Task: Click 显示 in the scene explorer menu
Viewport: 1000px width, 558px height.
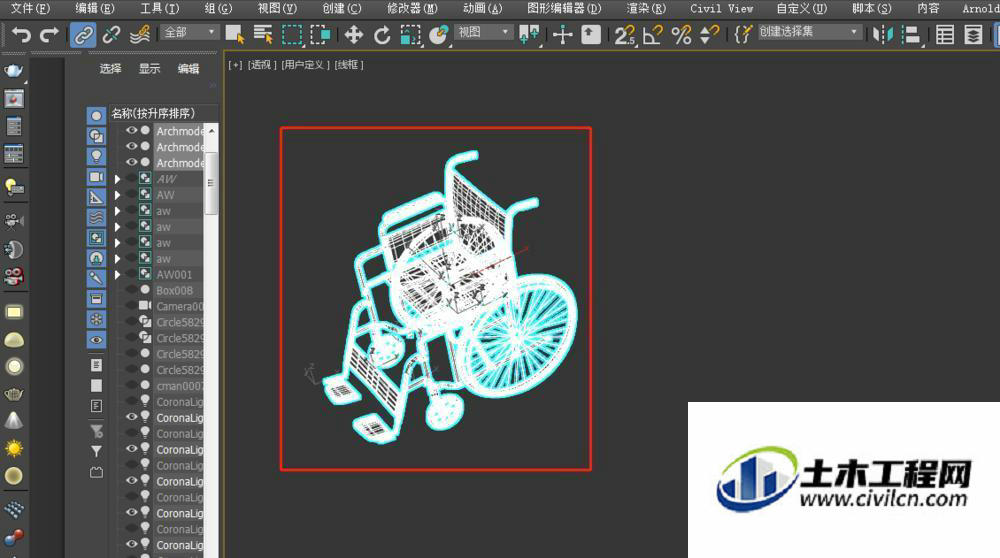Action: (x=150, y=68)
